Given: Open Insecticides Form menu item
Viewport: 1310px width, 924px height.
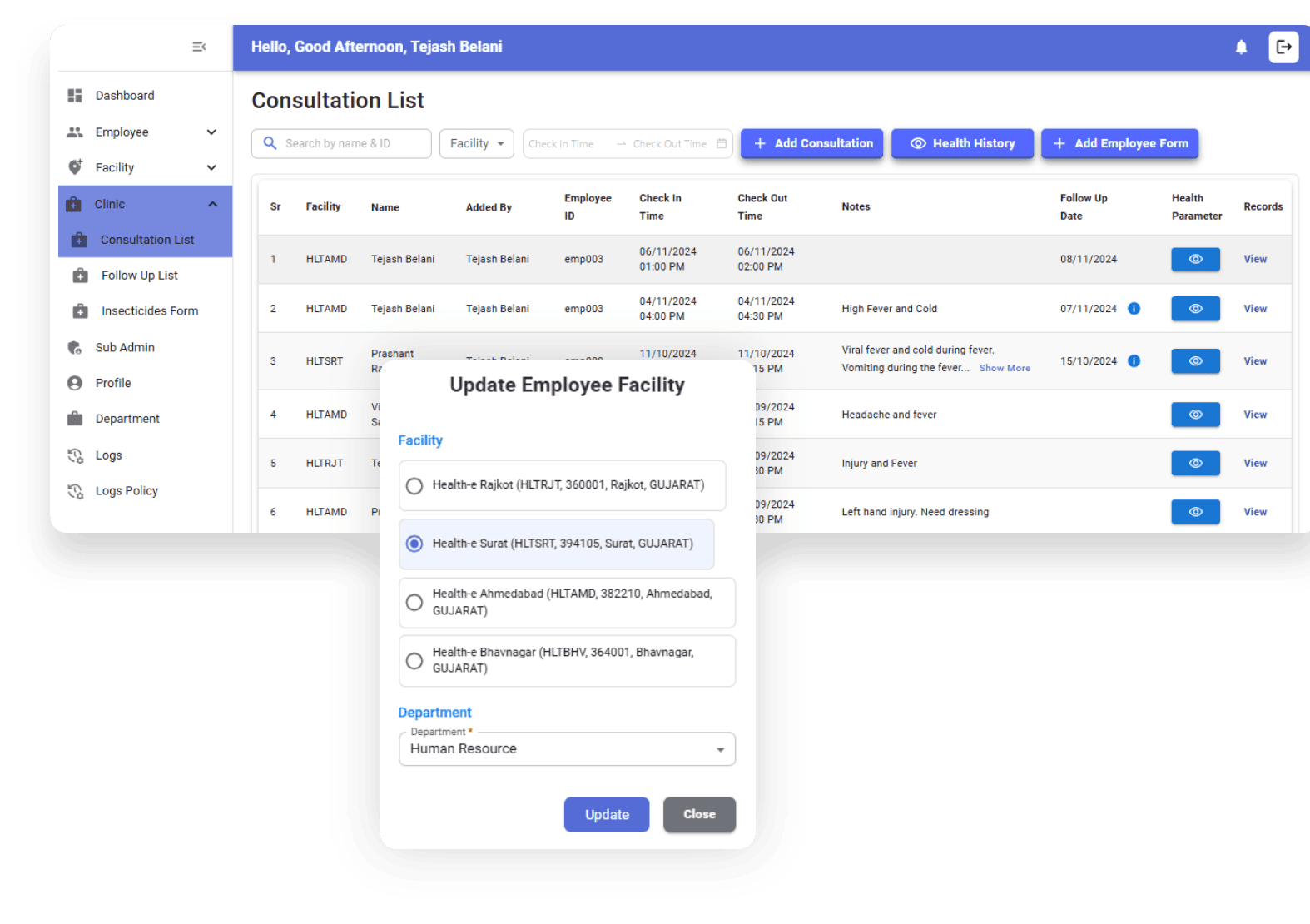Looking at the screenshot, I should click(149, 311).
